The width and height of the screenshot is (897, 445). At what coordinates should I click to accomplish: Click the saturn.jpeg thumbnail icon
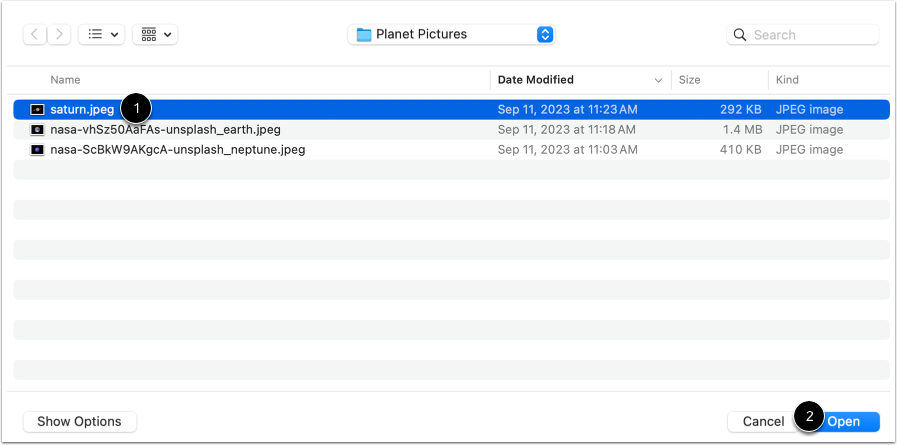(37, 109)
